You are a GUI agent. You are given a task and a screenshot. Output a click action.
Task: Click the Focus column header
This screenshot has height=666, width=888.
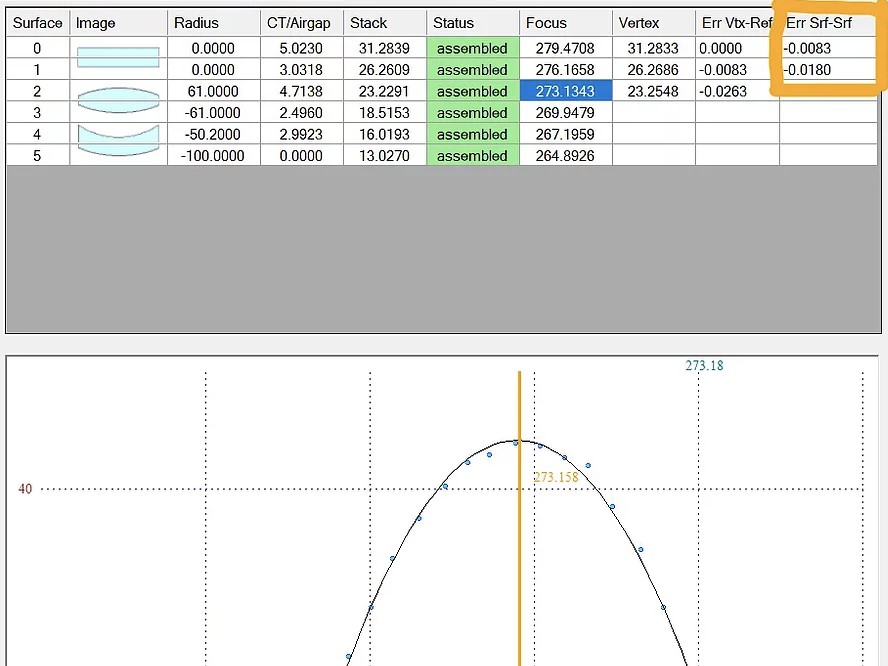(x=565, y=23)
